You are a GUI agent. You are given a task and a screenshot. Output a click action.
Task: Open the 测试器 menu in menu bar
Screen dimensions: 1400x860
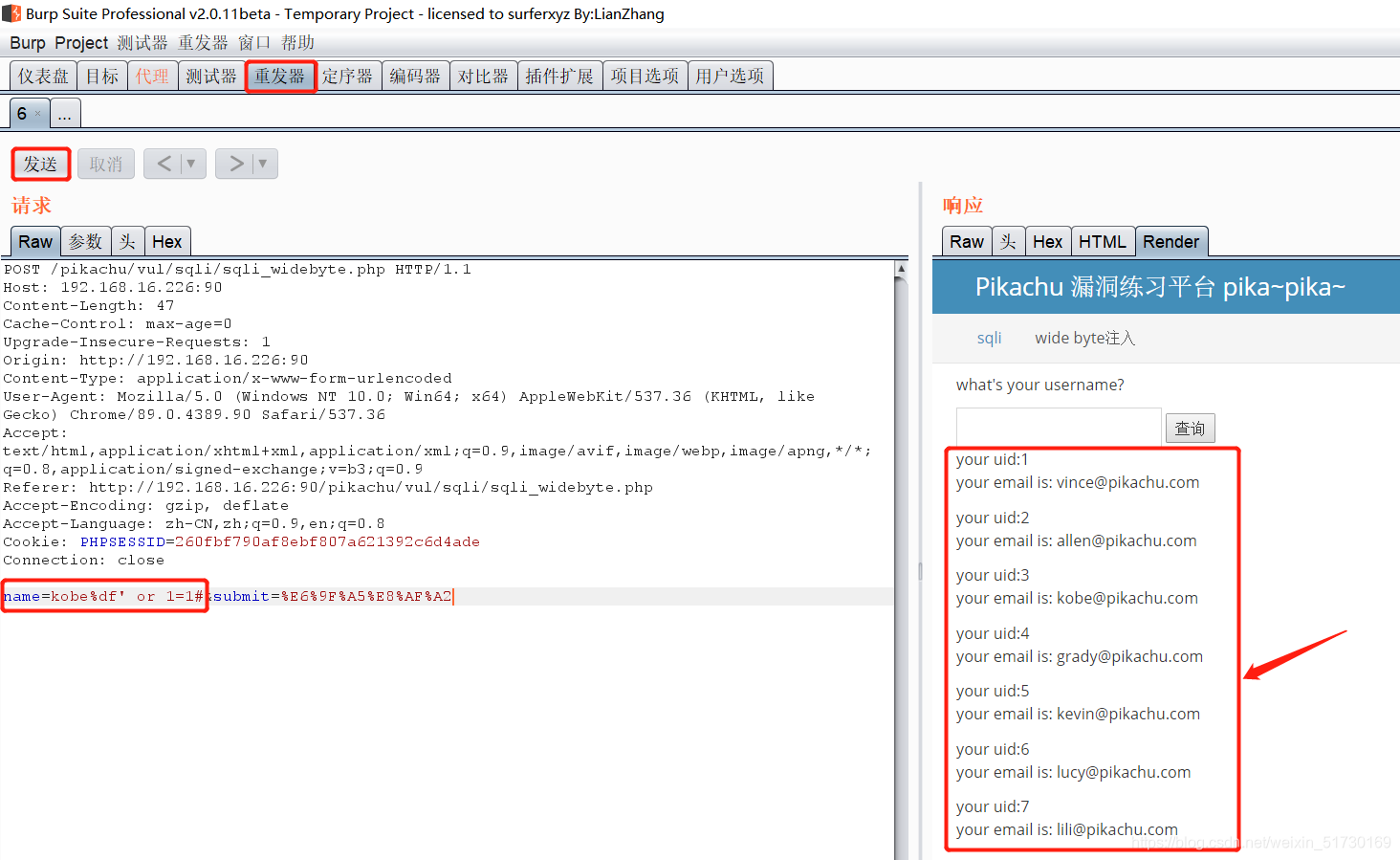click(142, 43)
